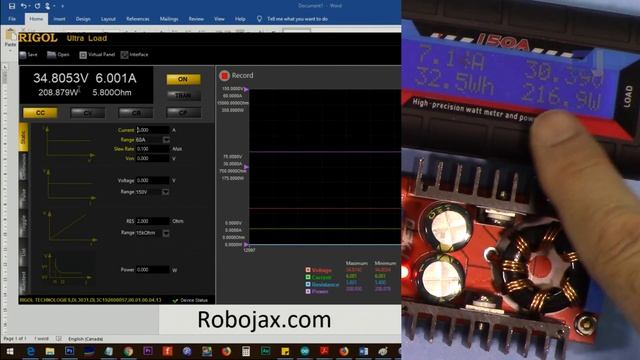Open the current Range 60A dropdown
The height and width of the screenshot is (360, 640).
coord(166,140)
